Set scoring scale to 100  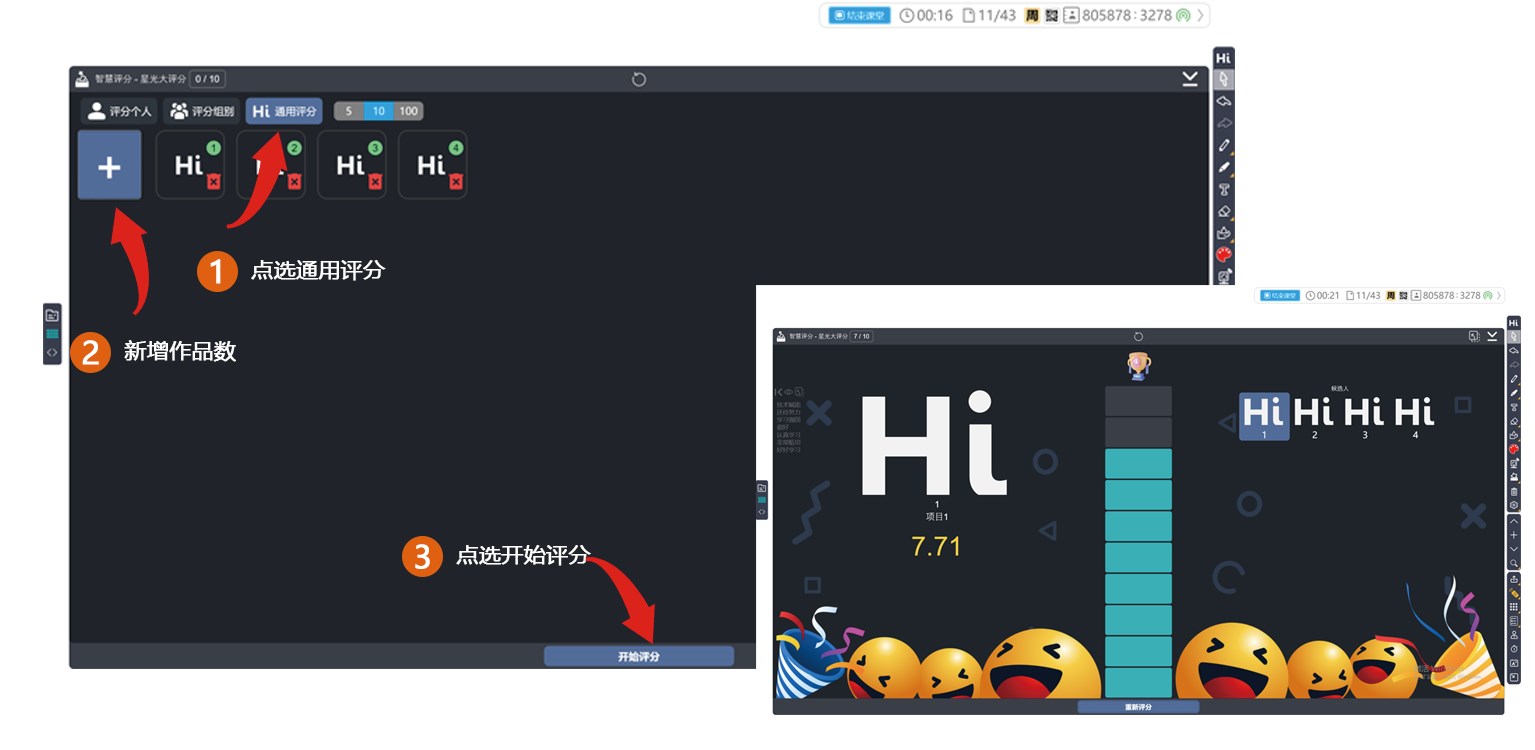(x=409, y=111)
